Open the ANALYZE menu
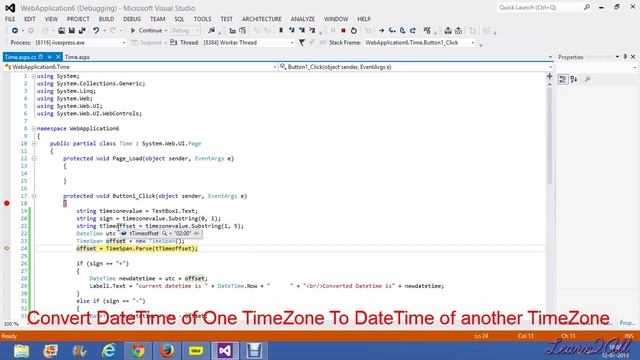The width and height of the screenshot is (640, 360). click(x=303, y=19)
